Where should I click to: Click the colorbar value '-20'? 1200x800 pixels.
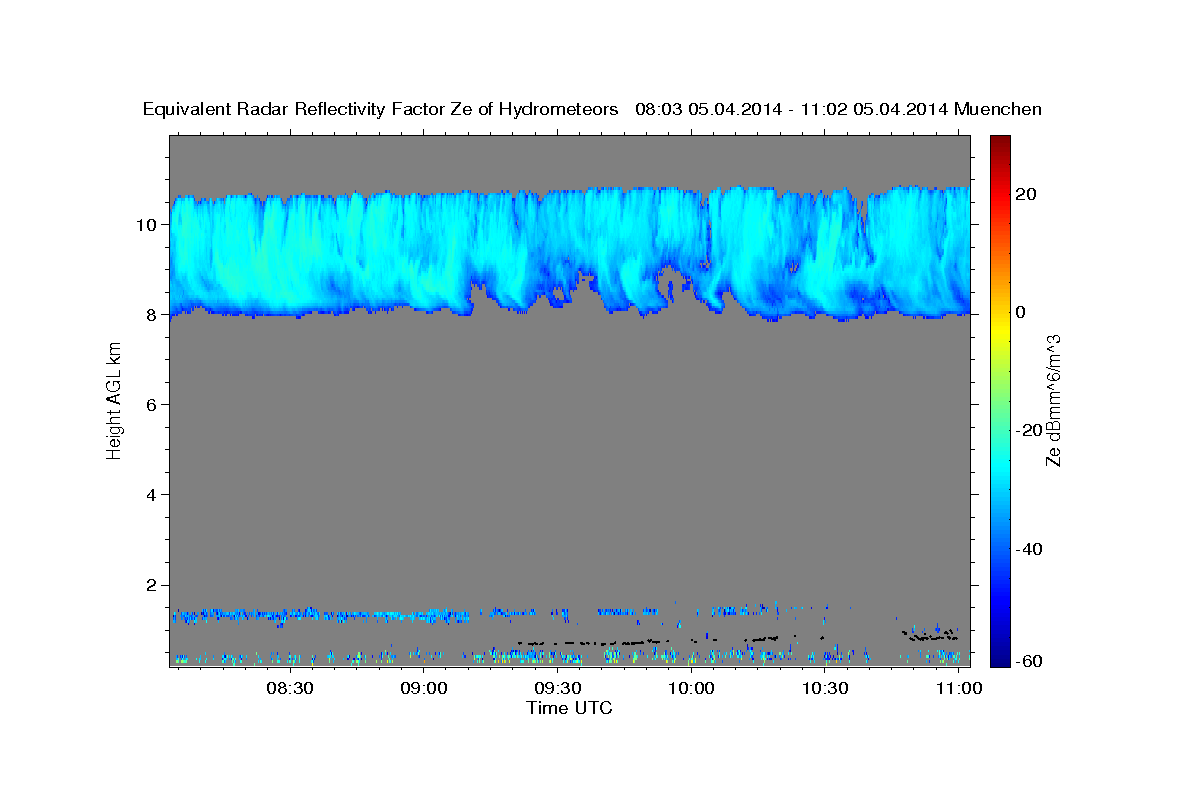[x=1028, y=430]
